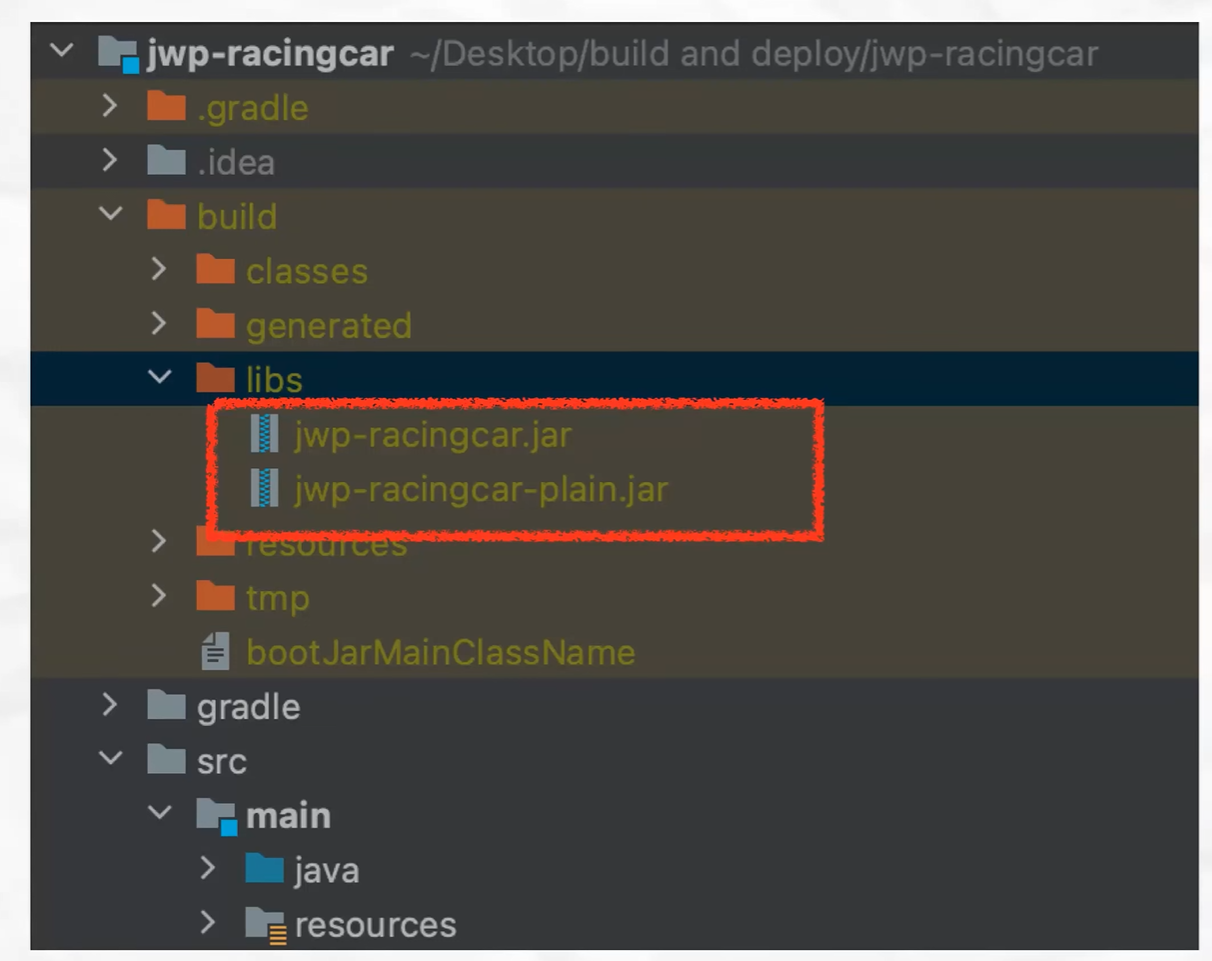The height and width of the screenshot is (961, 1212).
Task: Collapse the libs folder
Action: pyautogui.click(x=160, y=377)
